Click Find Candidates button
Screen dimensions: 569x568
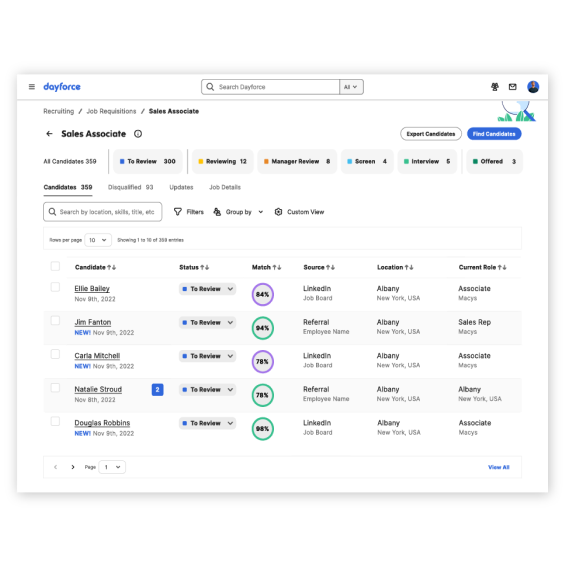coord(494,134)
